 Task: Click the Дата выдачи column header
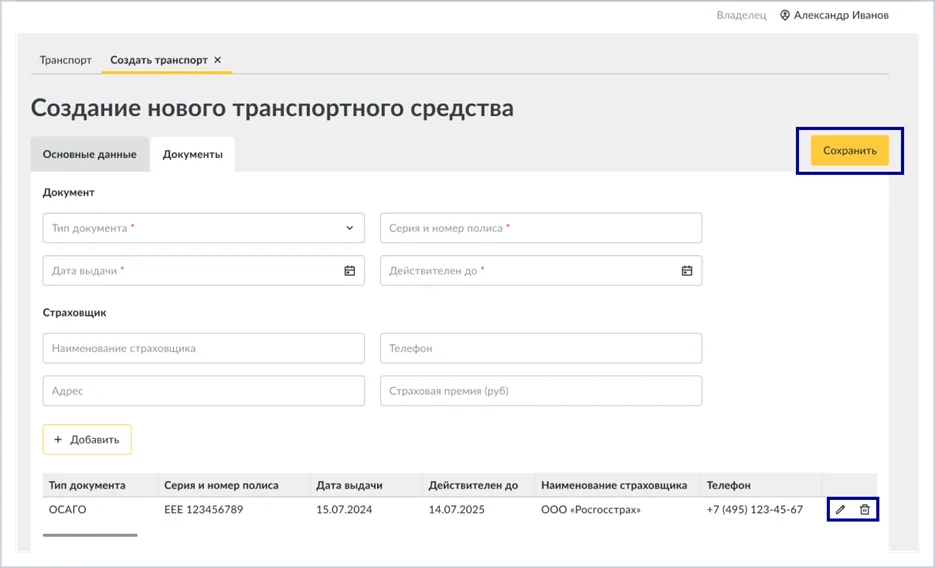[349, 485]
